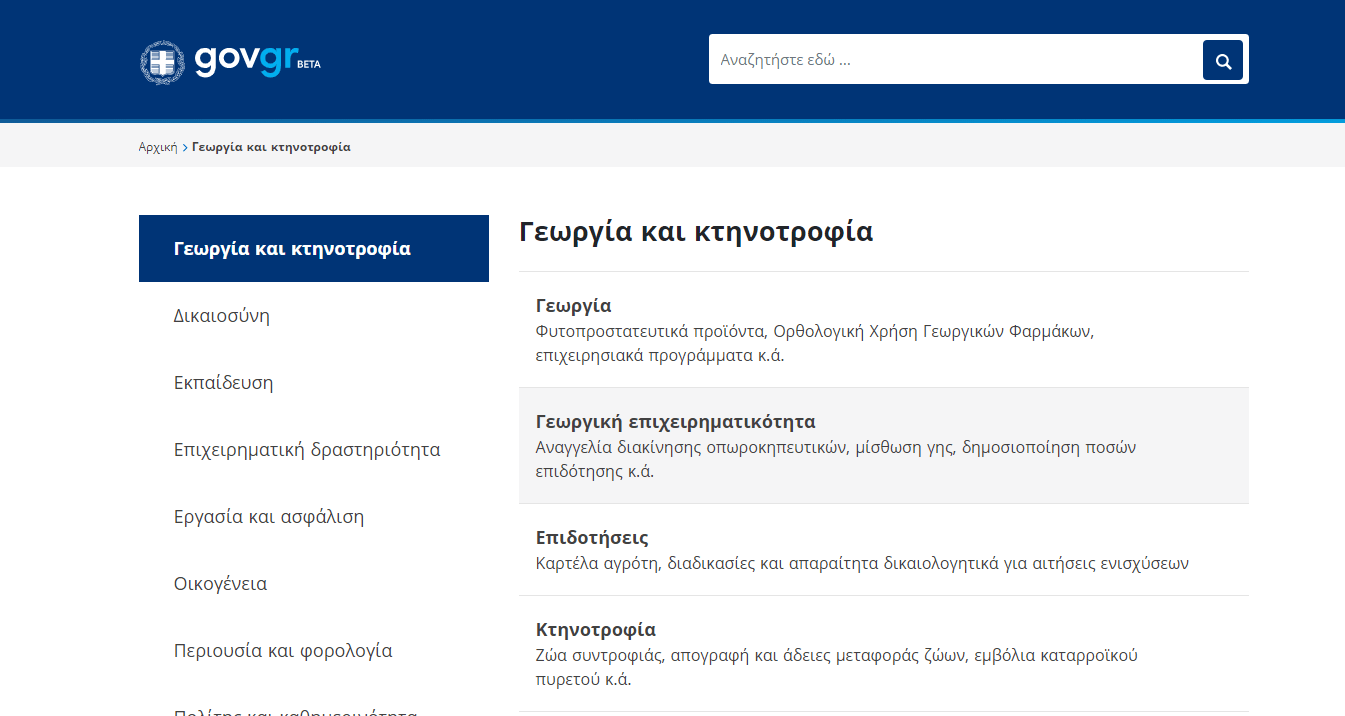Open the Γεωργία subcategory heading
This screenshot has width=1345, height=716.
click(573, 306)
